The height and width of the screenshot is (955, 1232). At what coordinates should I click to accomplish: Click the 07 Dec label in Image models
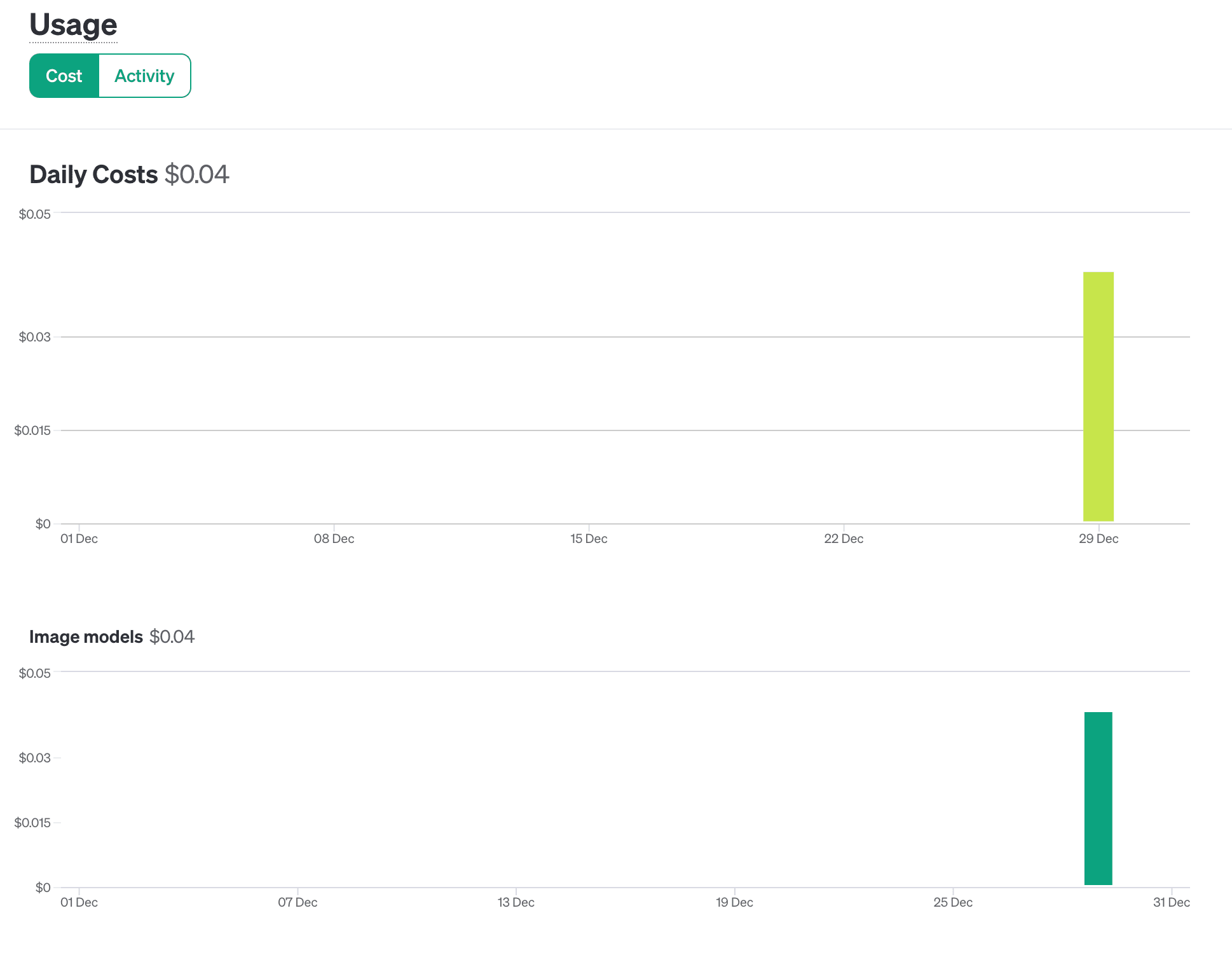[298, 902]
